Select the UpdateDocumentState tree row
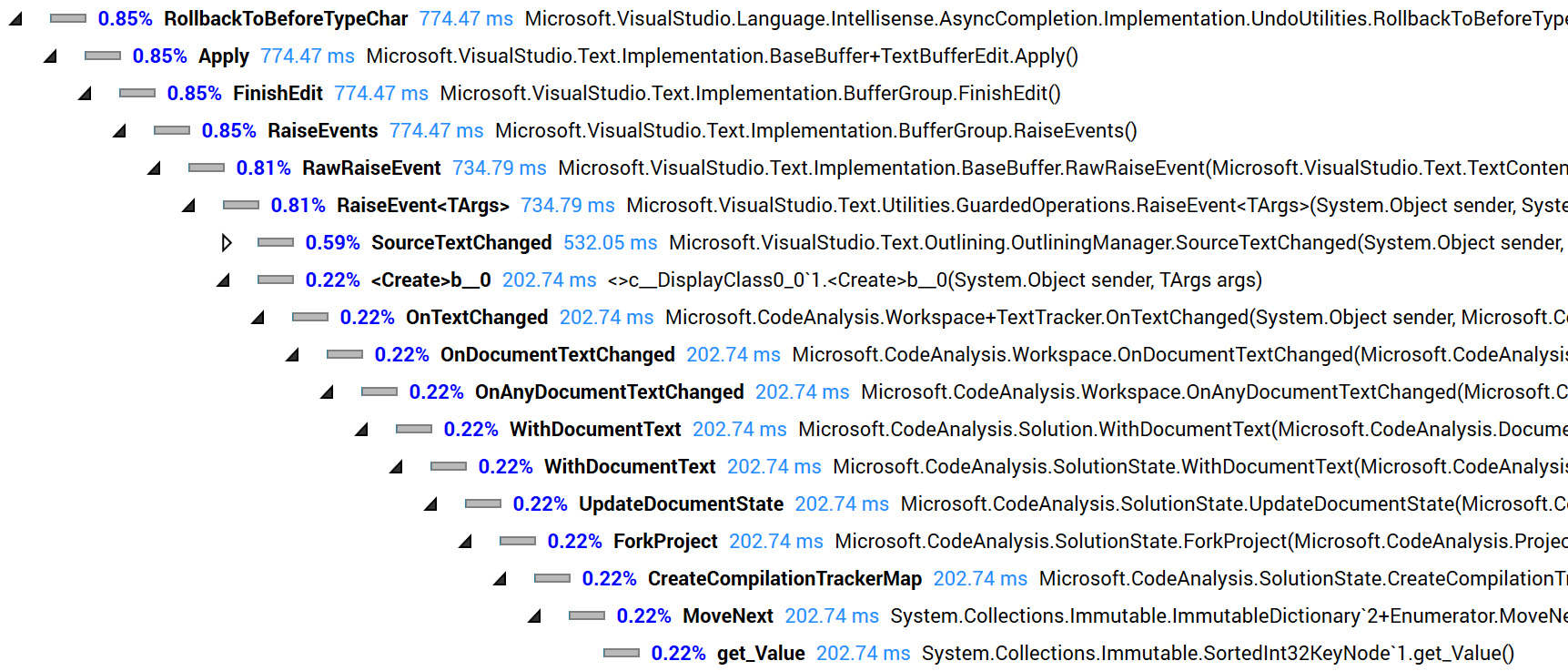 pyautogui.click(x=681, y=503)
